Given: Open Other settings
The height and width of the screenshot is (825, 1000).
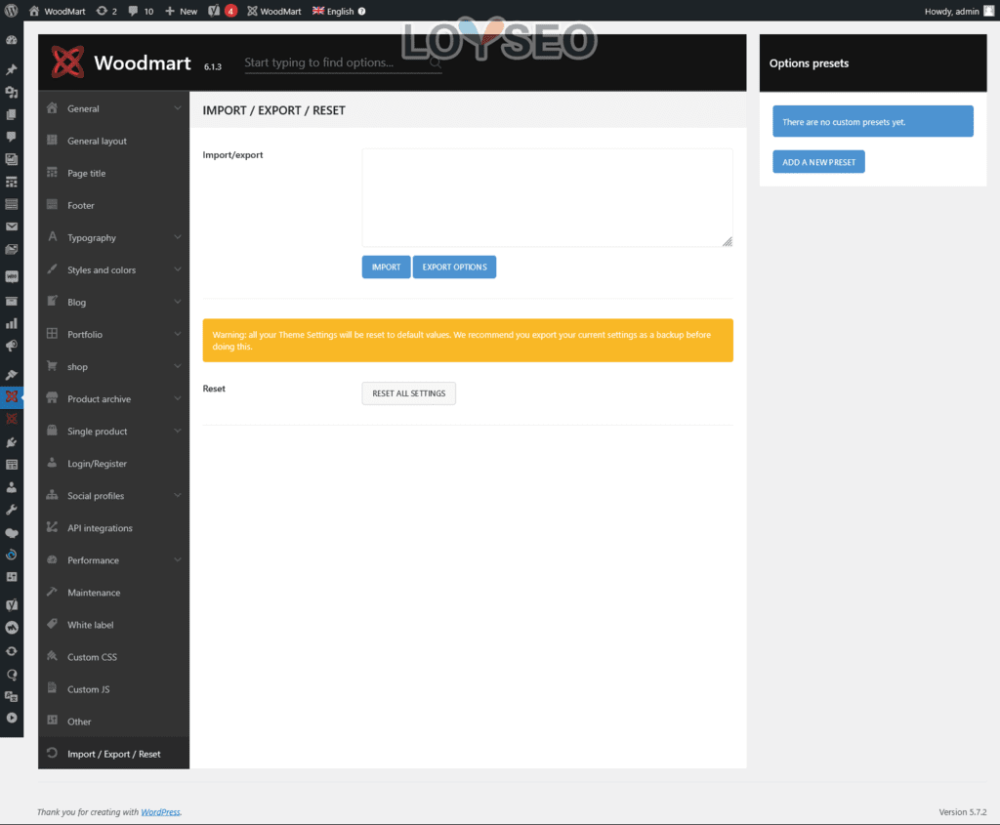Looking at the screenshot, I should (114, 722).
